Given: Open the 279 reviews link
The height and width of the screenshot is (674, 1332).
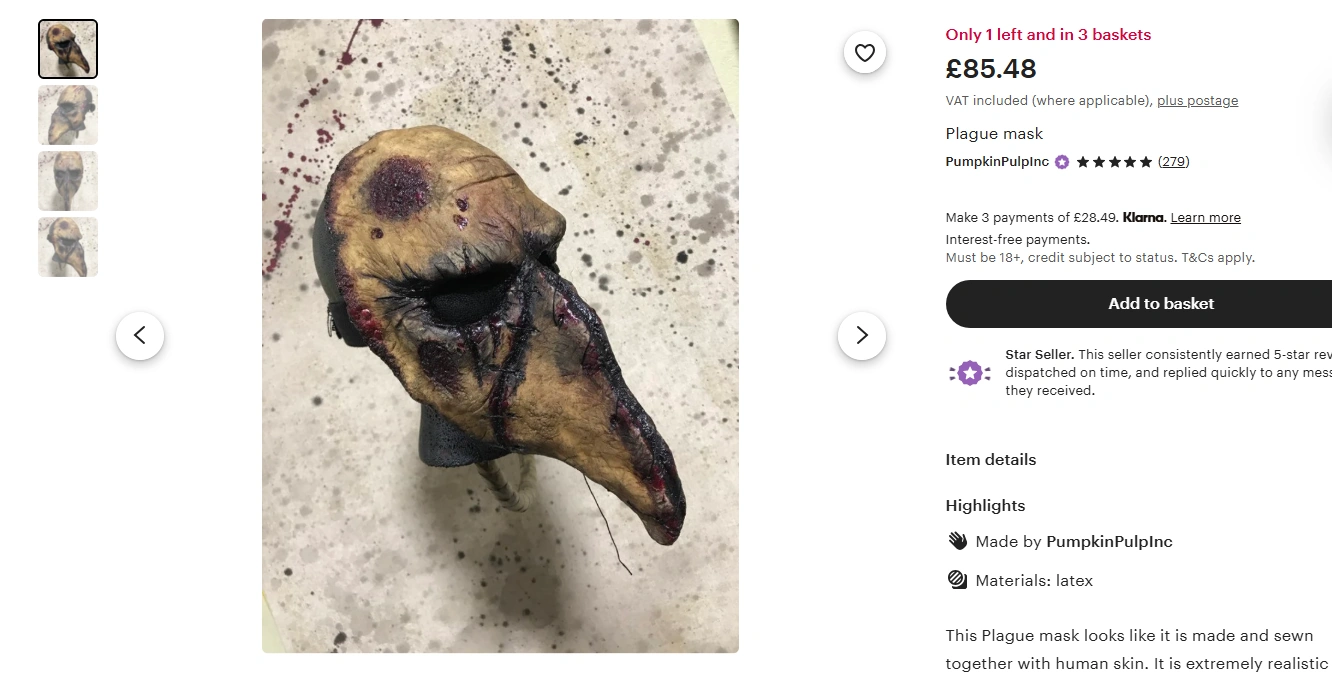Looking at the screenshot, I should pyautogui.click(x=1173, y=162).
